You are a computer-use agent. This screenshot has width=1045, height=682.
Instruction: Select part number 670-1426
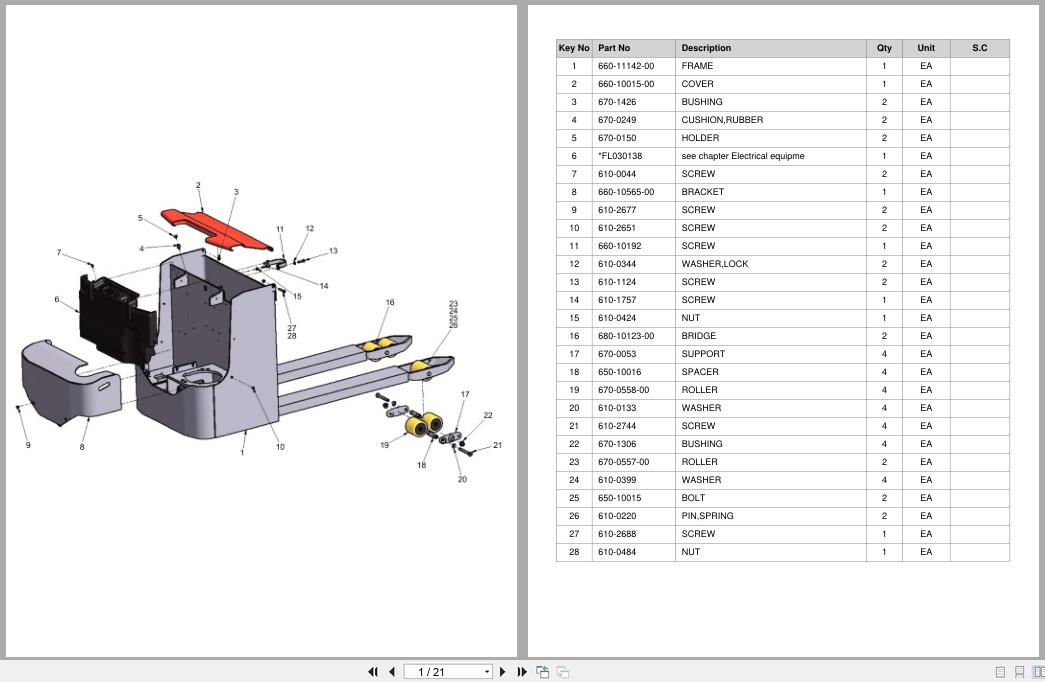tap(617, 102)
